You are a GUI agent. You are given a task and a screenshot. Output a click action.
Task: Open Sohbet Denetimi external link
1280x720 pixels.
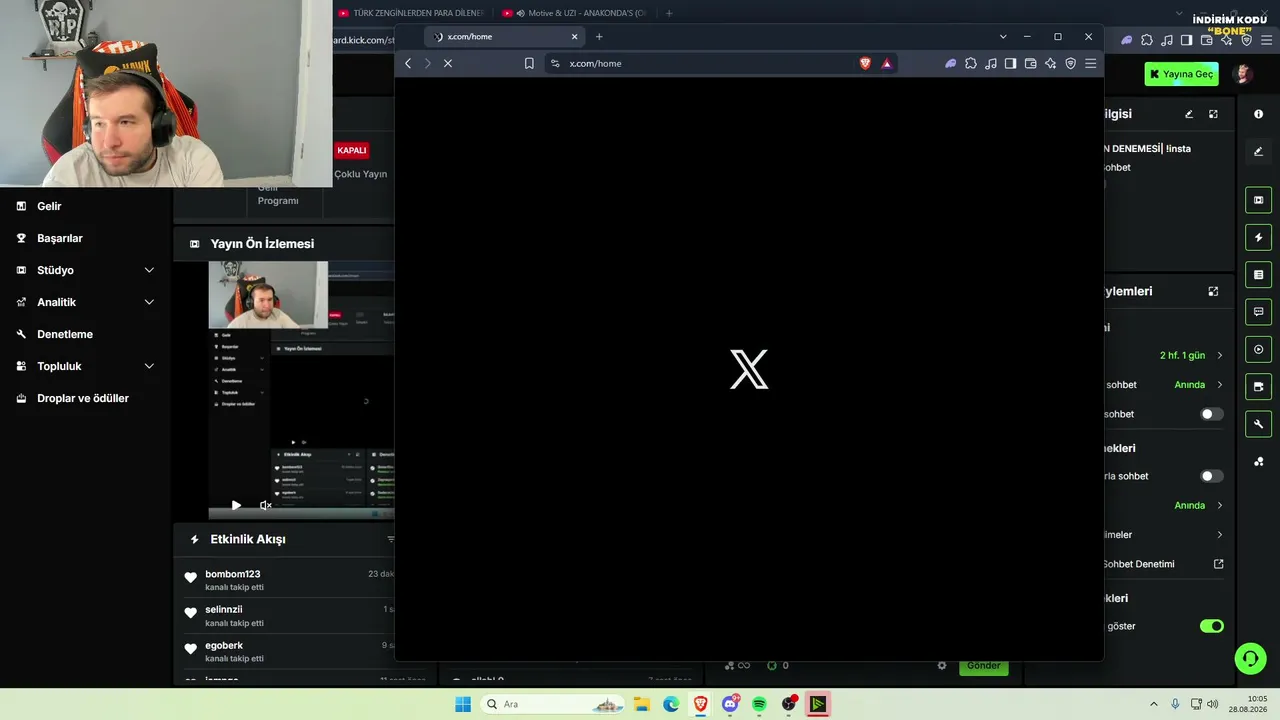1218,564
